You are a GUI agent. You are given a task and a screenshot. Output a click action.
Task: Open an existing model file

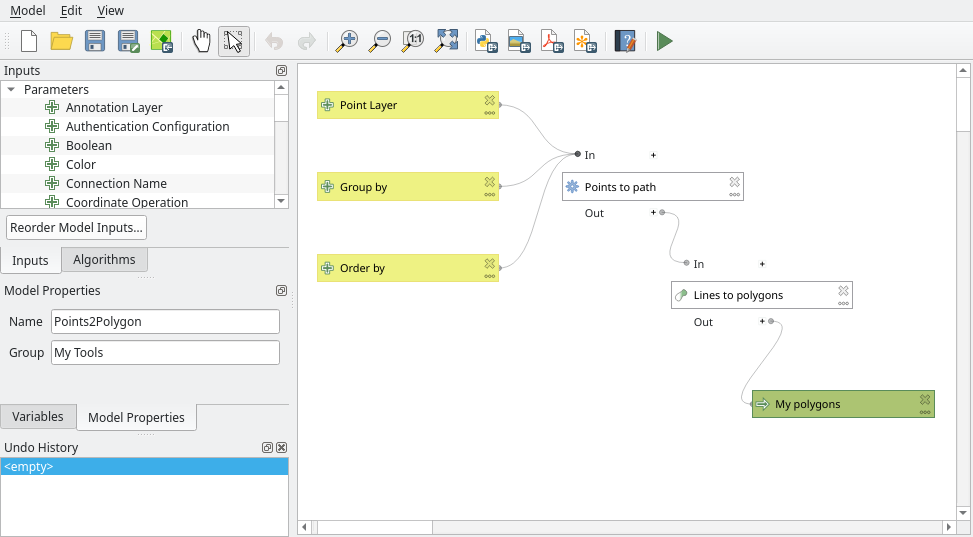pos(62,41)
